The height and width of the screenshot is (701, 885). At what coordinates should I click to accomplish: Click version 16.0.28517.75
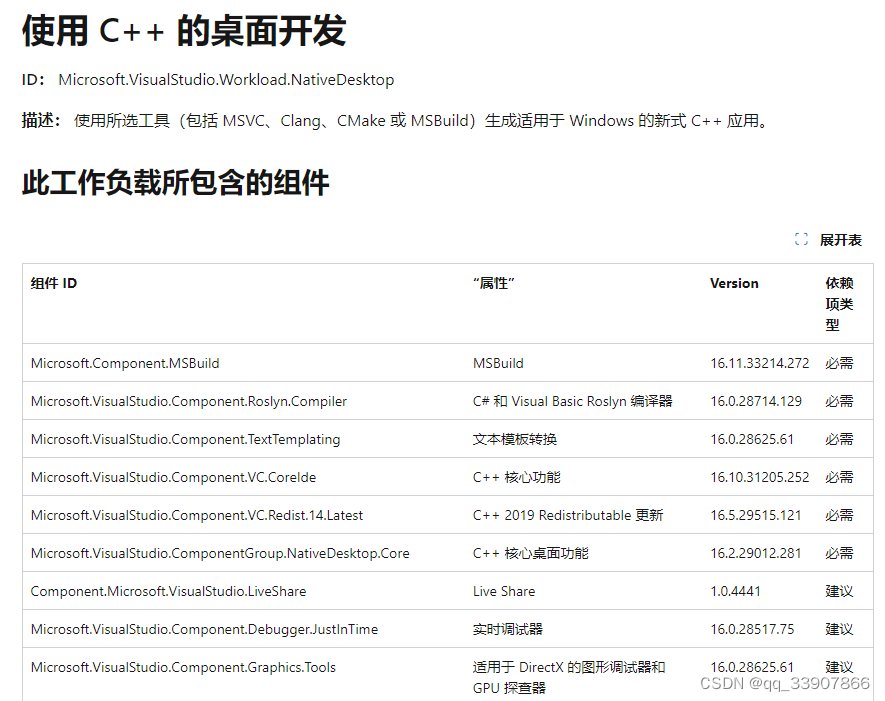752,629
